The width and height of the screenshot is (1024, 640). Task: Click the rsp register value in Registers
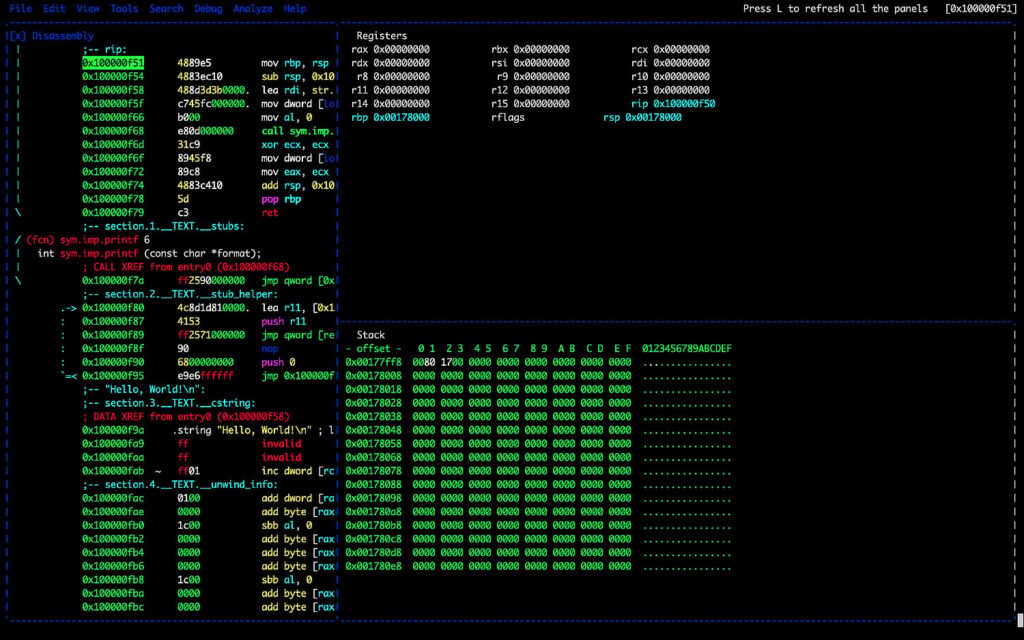[653, 117]
